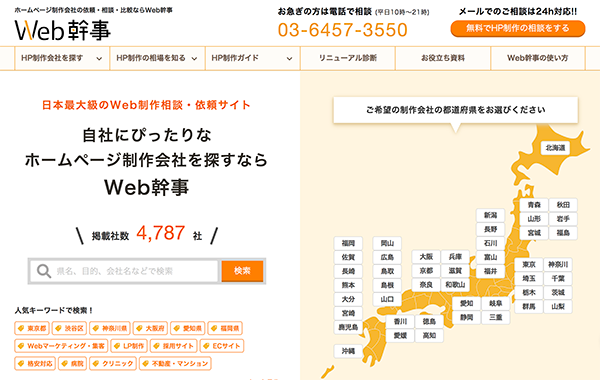This screenshot has height=380, width=600.
Task: Select 山梨 prefecture button
Action: point(558,307)
